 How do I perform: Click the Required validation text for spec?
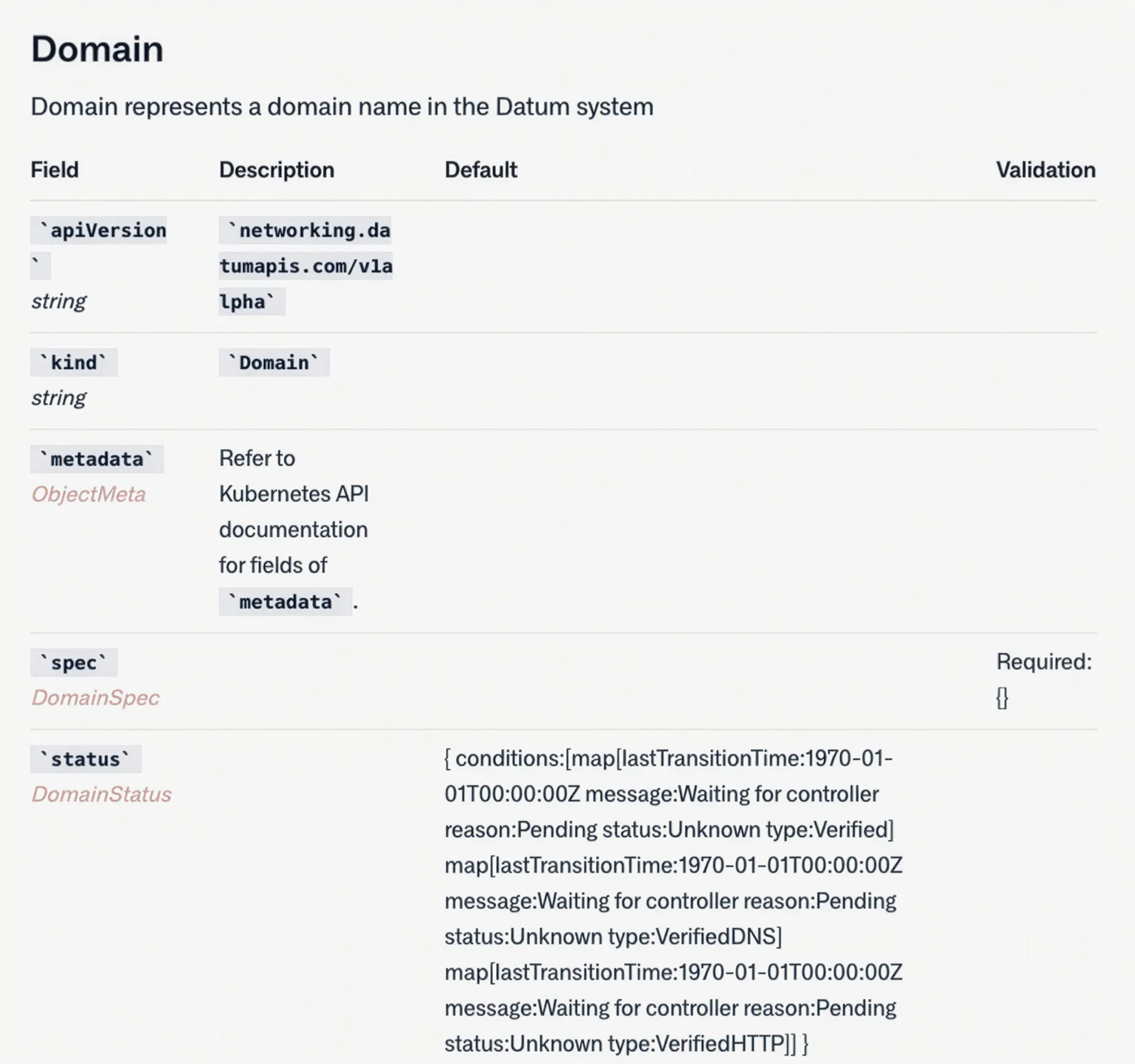coord(1044,662)
